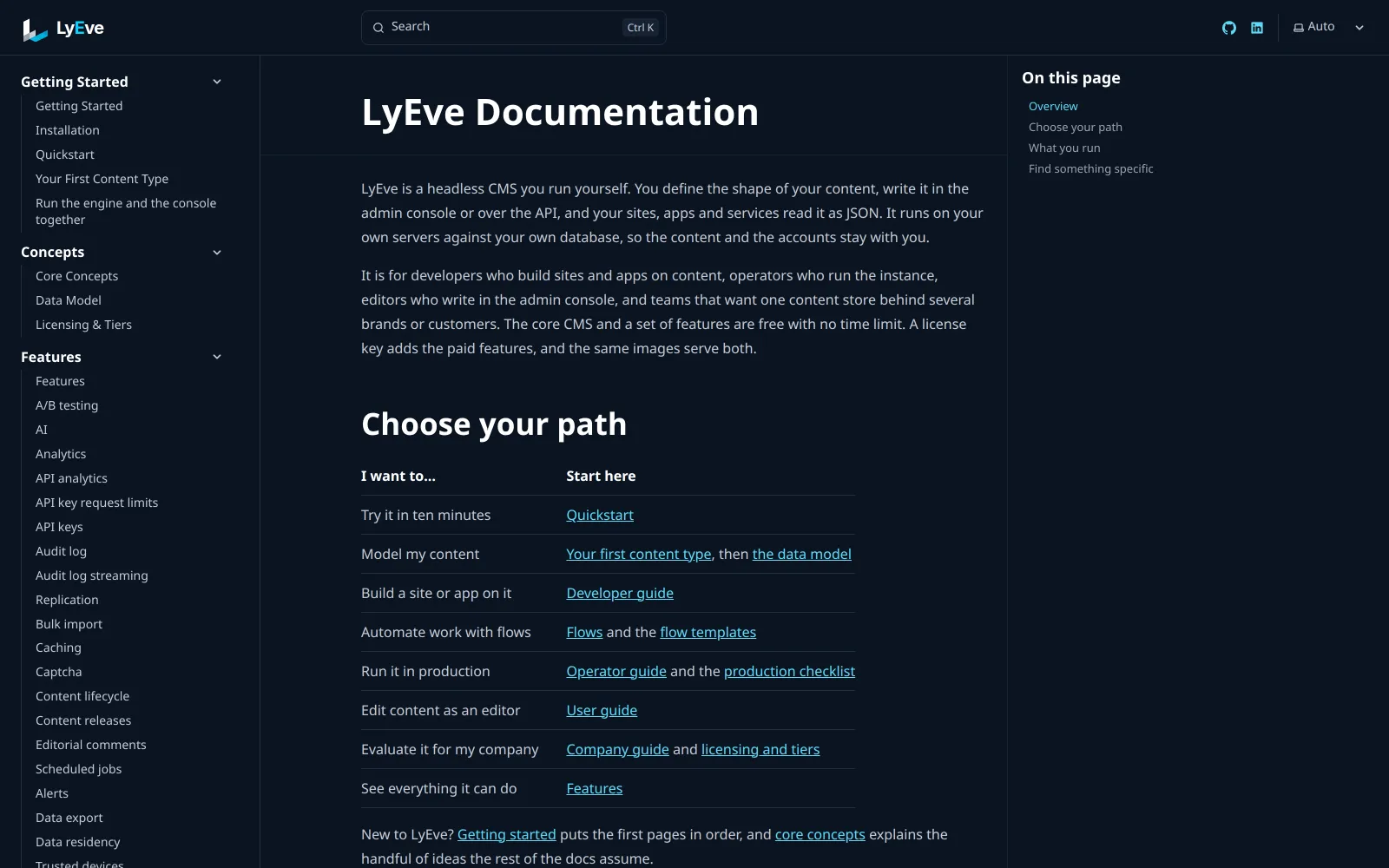Open Data residency page
Viewport: 1389px width, 868px height.
tap(78, 842)
